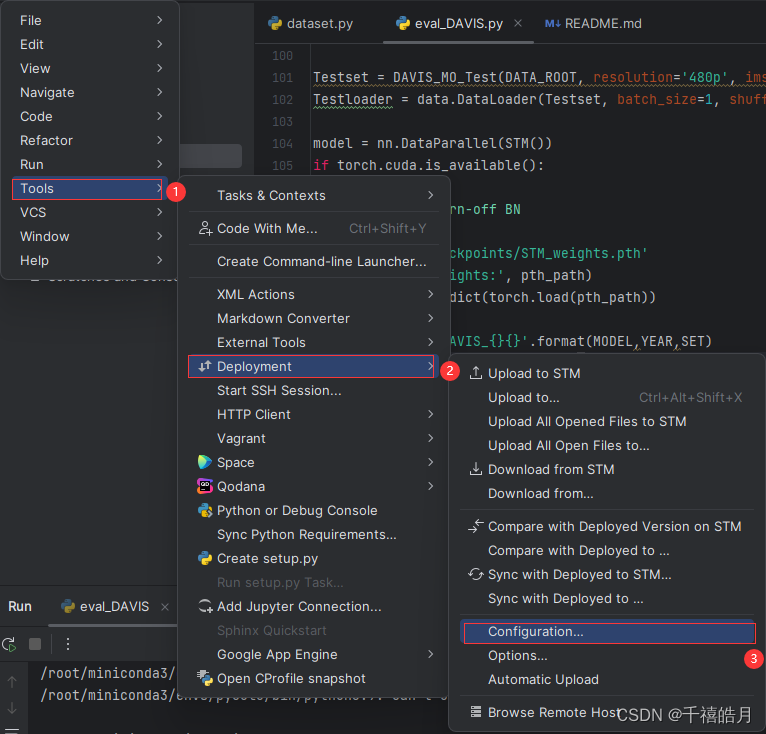Click the Python icon on eval_DAVIS.py tab
This screenshot has height=734, width=766.
point(403,23)
